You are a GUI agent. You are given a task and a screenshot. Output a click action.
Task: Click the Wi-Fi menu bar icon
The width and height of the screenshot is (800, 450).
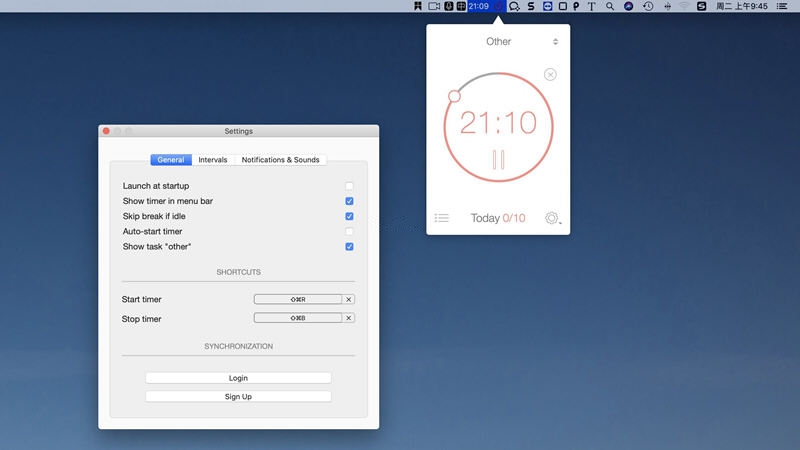click(x=684, y=6)
